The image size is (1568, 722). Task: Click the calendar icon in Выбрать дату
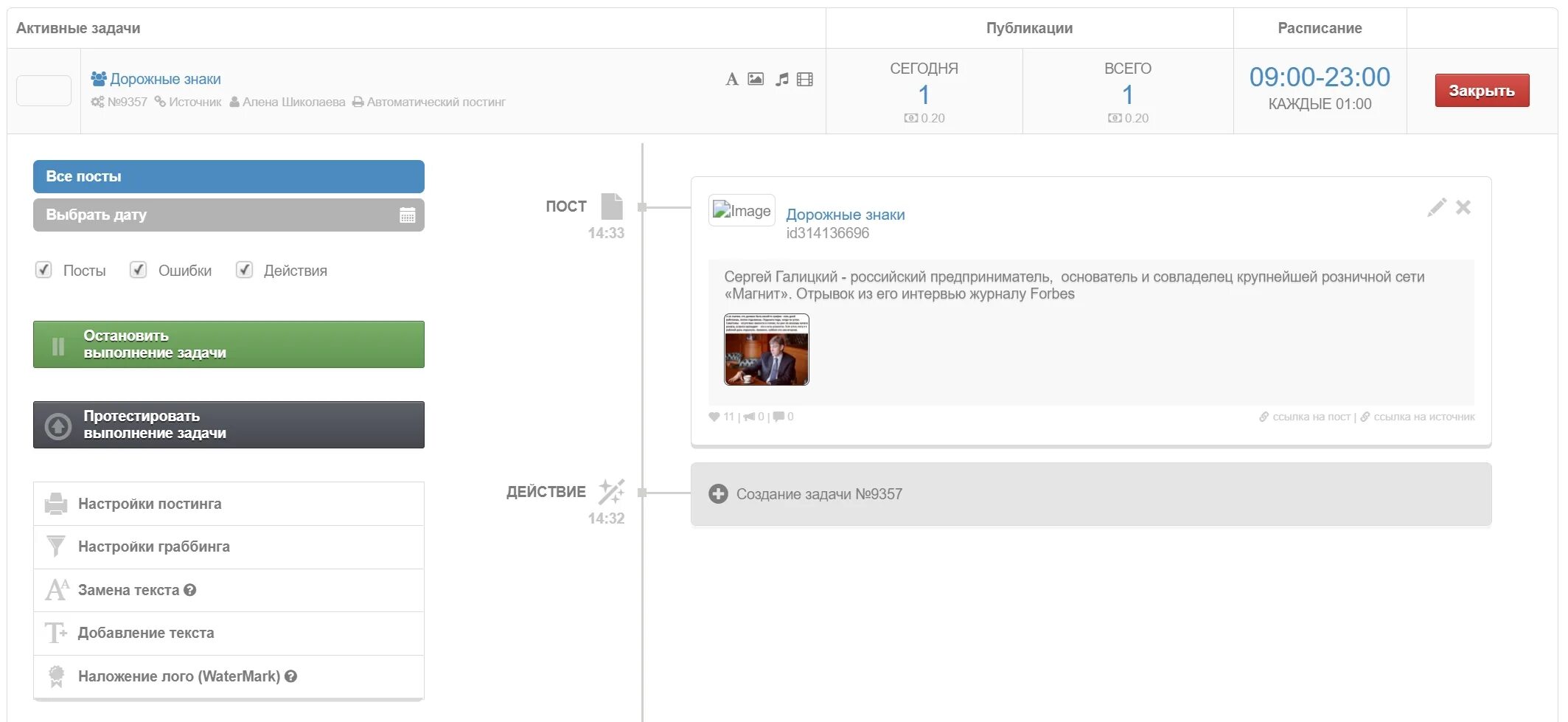coord(407,215)
